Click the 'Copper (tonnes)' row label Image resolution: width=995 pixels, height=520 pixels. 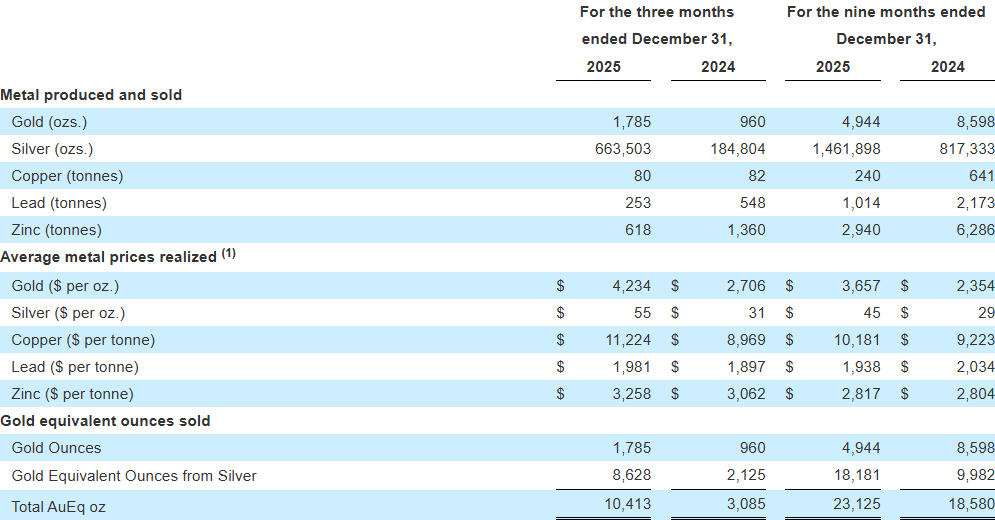point(67,176)
